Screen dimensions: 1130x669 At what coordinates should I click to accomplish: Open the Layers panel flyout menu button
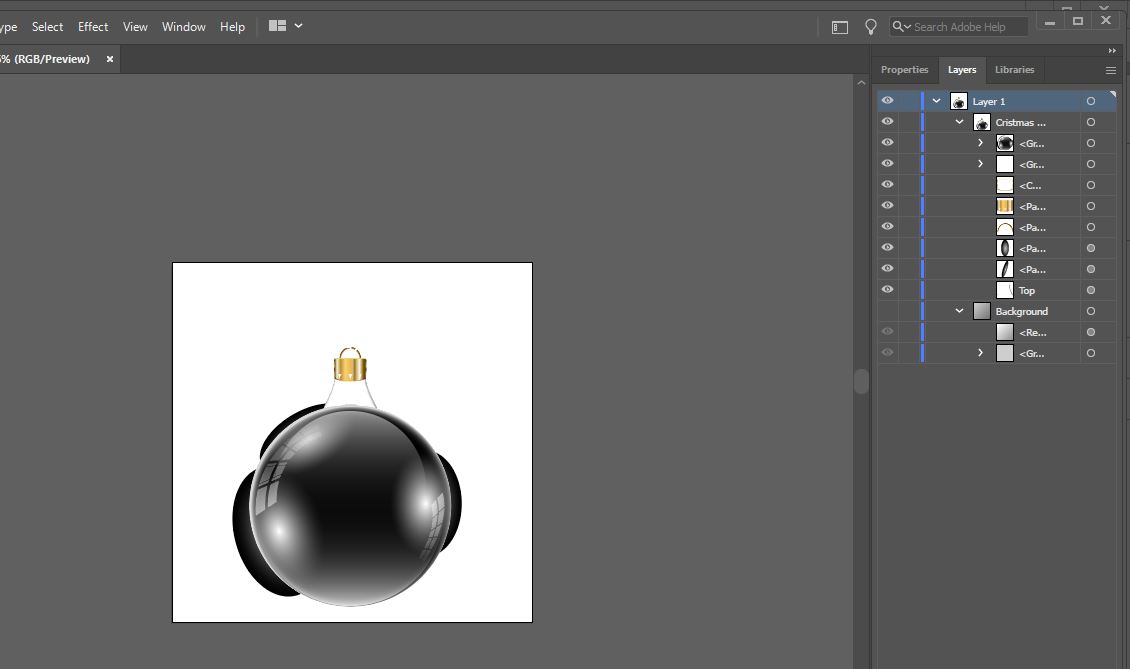point(1111,69)
